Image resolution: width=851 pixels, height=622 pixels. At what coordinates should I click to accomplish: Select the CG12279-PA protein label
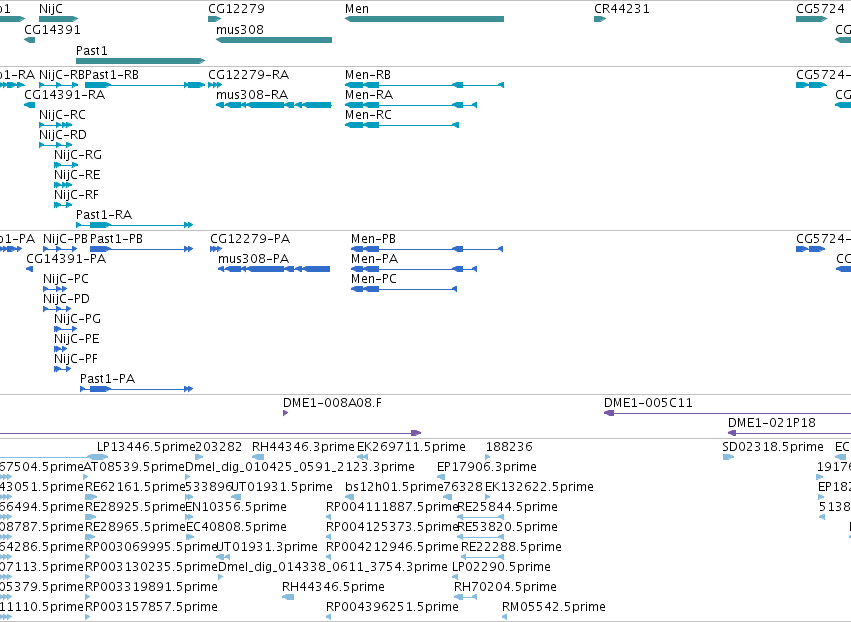tap(250, 239)
